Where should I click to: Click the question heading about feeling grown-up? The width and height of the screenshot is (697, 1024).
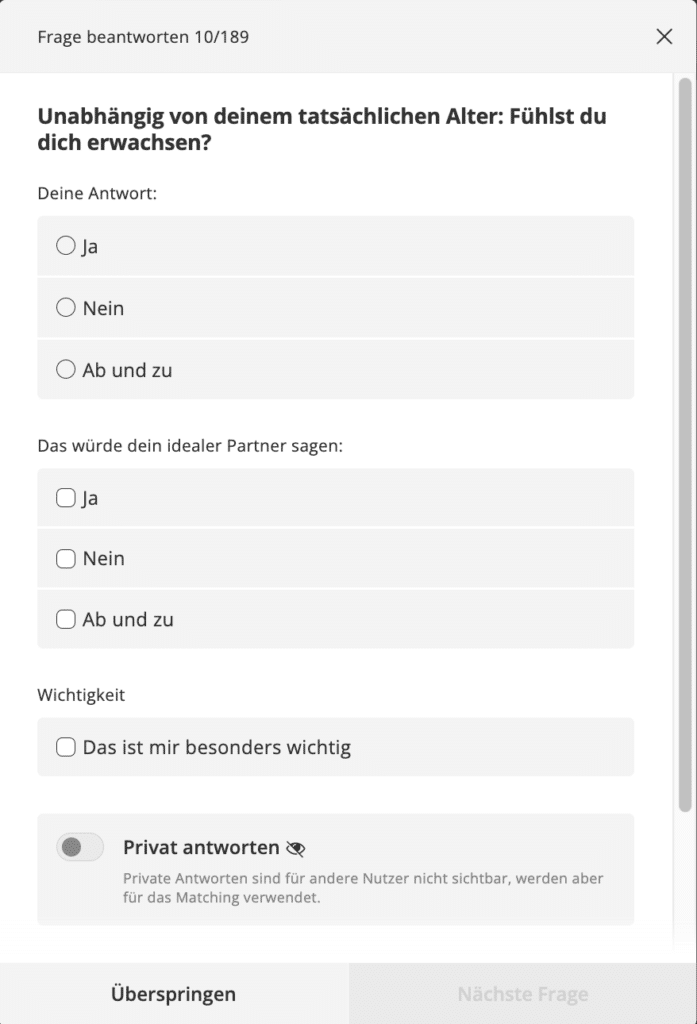[322, 129]
